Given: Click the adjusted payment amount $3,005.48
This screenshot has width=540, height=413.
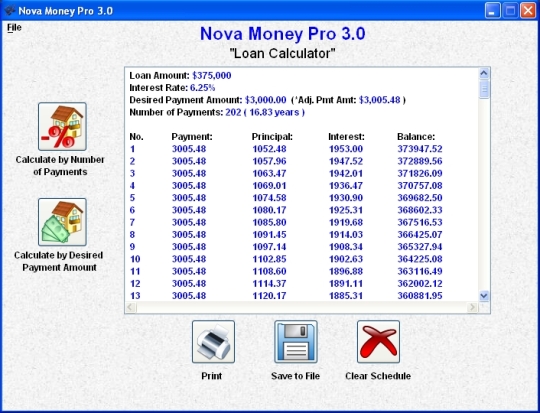Looking at the screenshot, I should [x=380, y=100].
